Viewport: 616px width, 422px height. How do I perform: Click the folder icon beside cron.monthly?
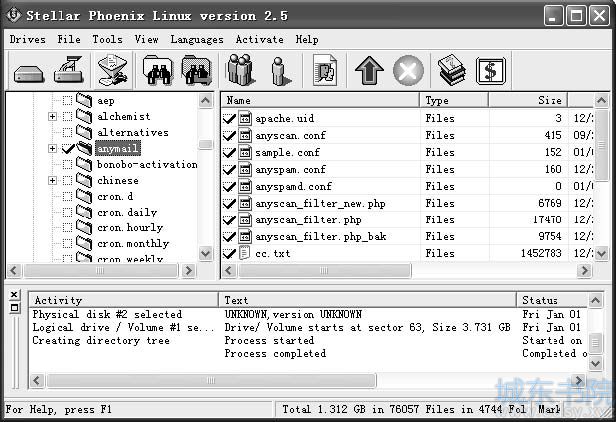(84, 243)
